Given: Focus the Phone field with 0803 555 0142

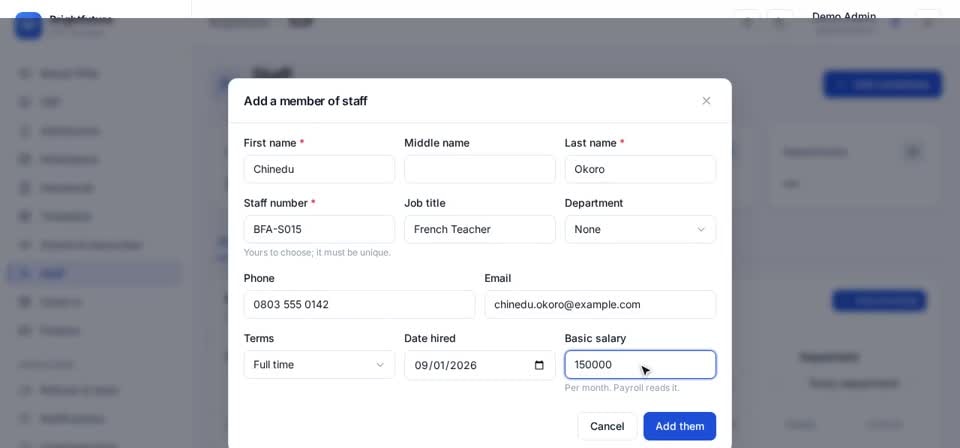Looking at the screenshot, I should click(359, 304).
